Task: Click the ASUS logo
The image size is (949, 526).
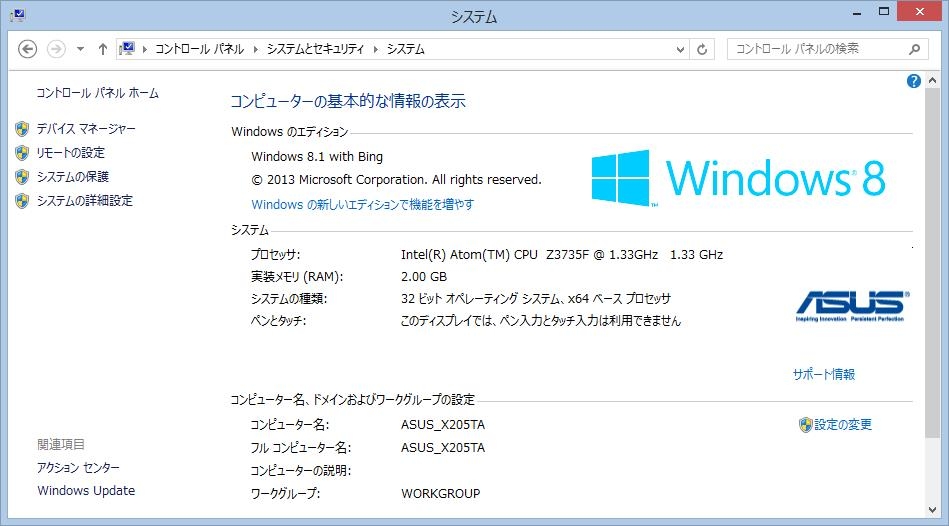Action: click(x=852, y=306)
